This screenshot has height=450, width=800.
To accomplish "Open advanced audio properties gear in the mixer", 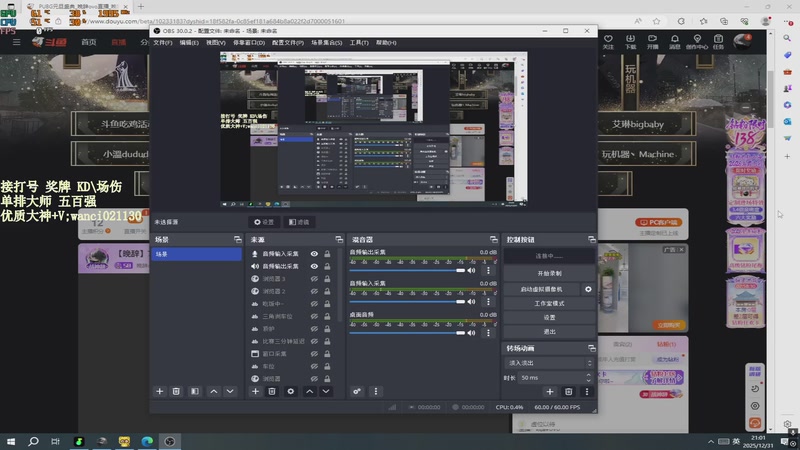I will pyautogui.click(x=357, y=391).
